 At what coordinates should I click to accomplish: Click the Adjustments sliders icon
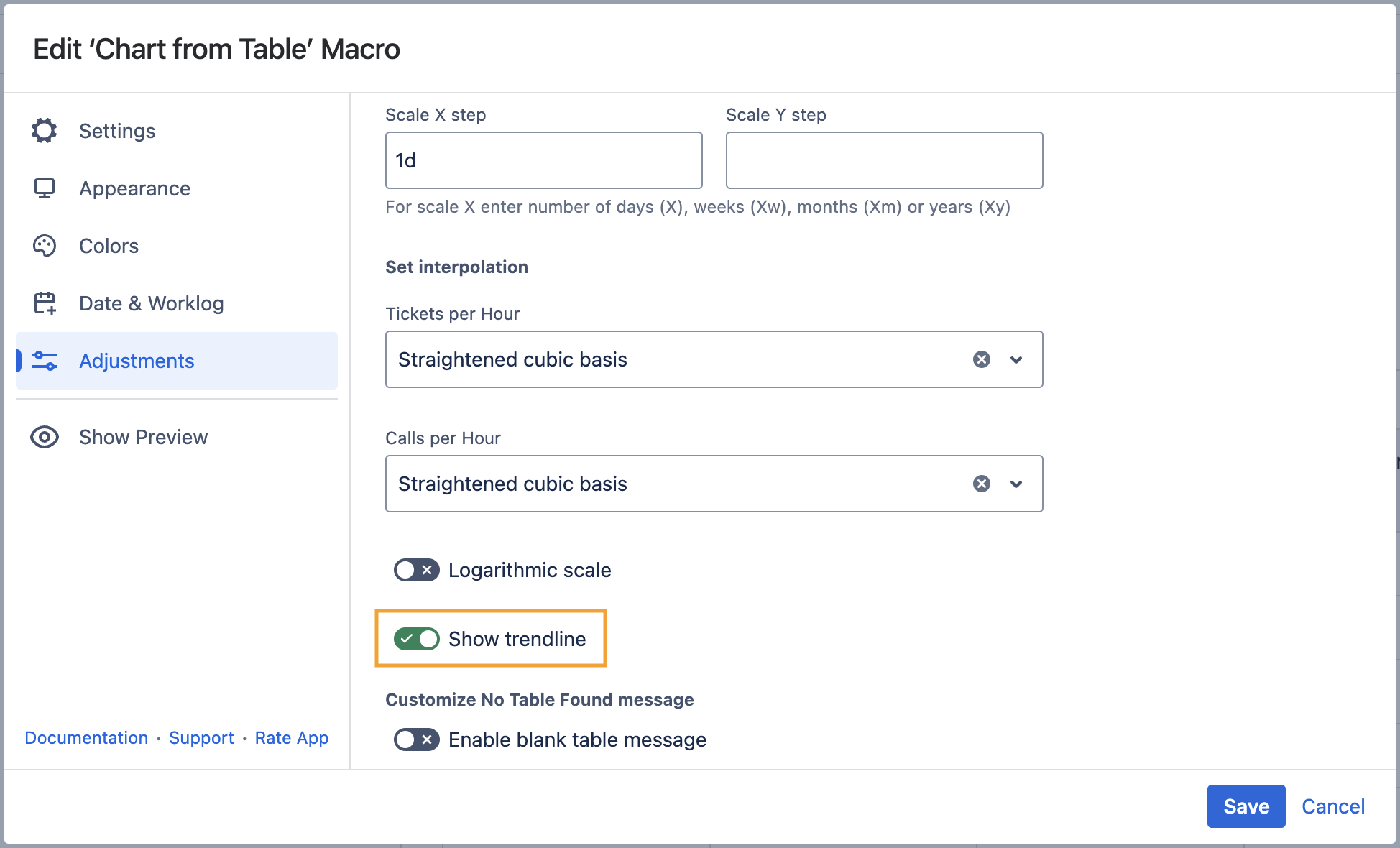click(45, 361)
